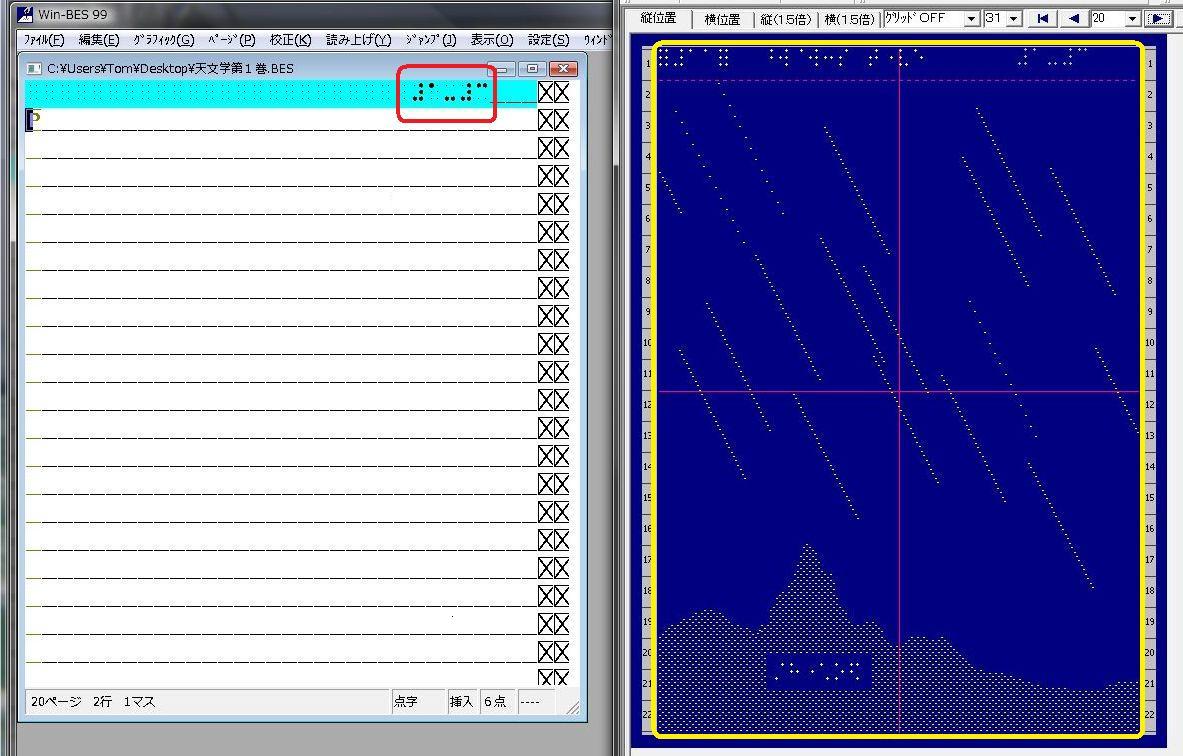Screen dimensions: 1183x756
Task: Switch to the 横位置 tab
Action: [x=722, y=19]
